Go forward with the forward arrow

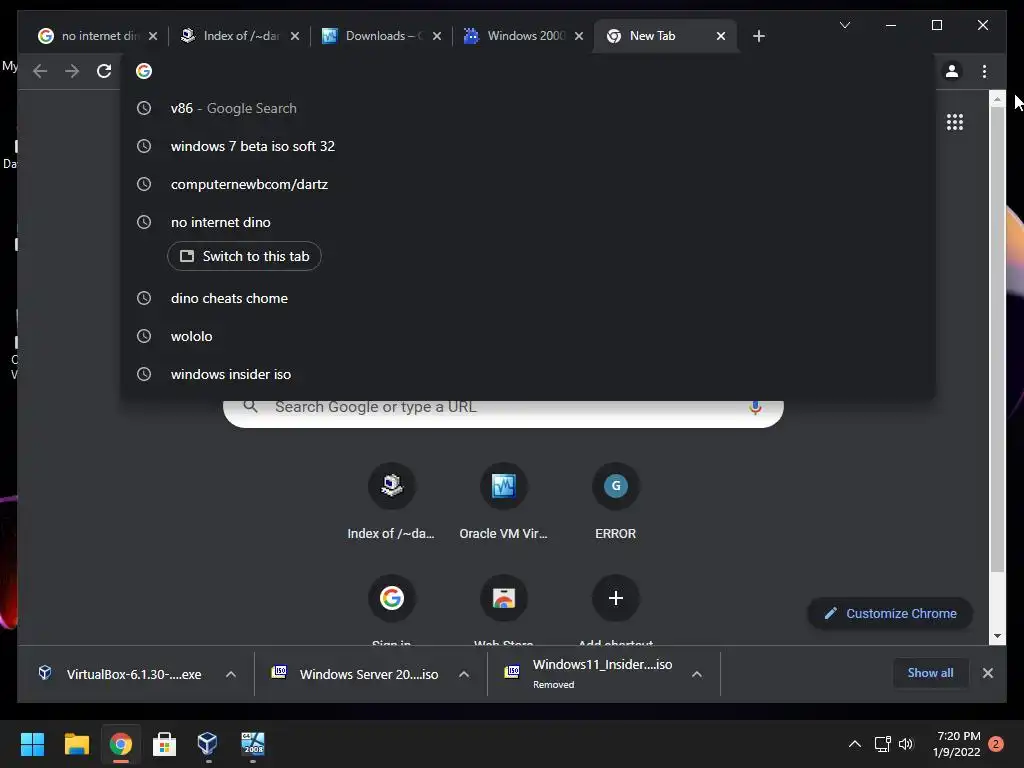[72, 71]
